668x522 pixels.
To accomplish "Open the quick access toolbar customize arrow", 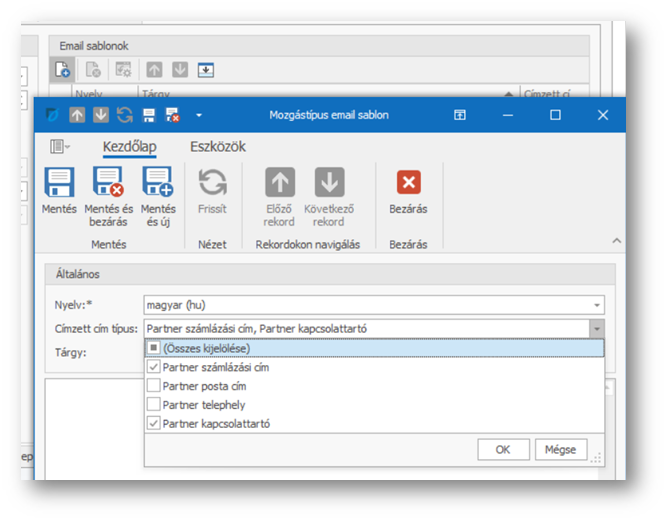I will click(198, 115).
